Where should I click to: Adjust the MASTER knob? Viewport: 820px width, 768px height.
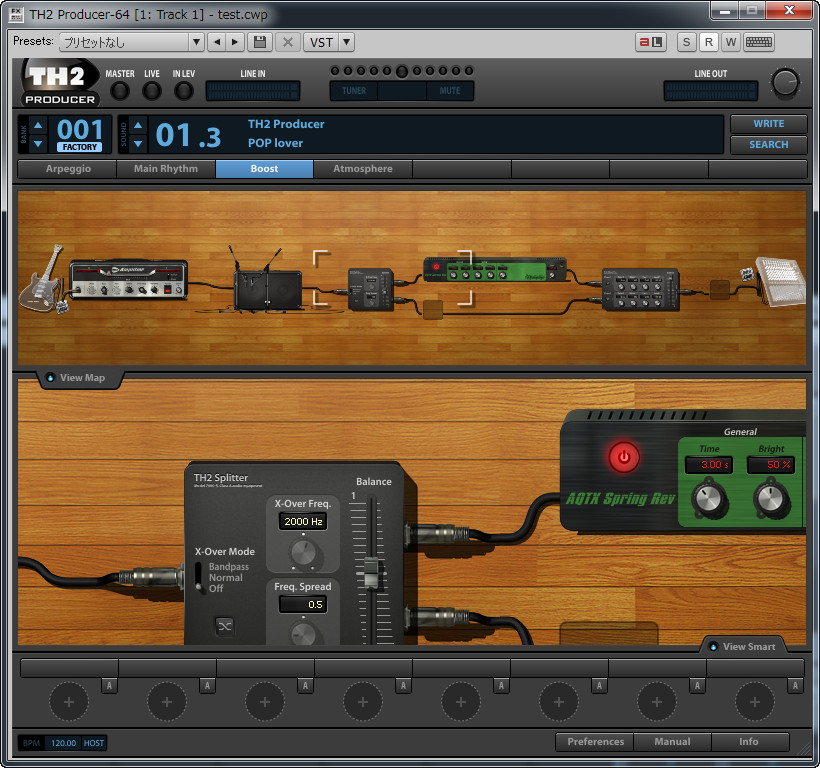point(120,91)
